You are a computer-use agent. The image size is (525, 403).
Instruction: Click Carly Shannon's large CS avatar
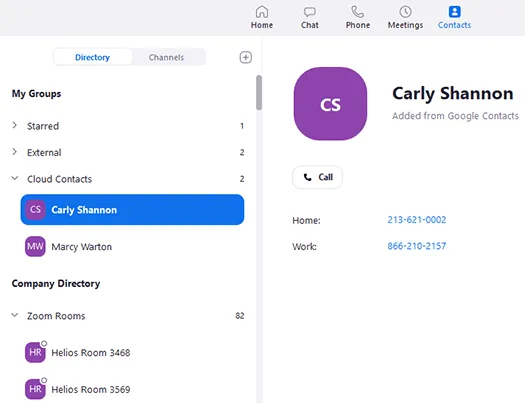pos(330,104)
